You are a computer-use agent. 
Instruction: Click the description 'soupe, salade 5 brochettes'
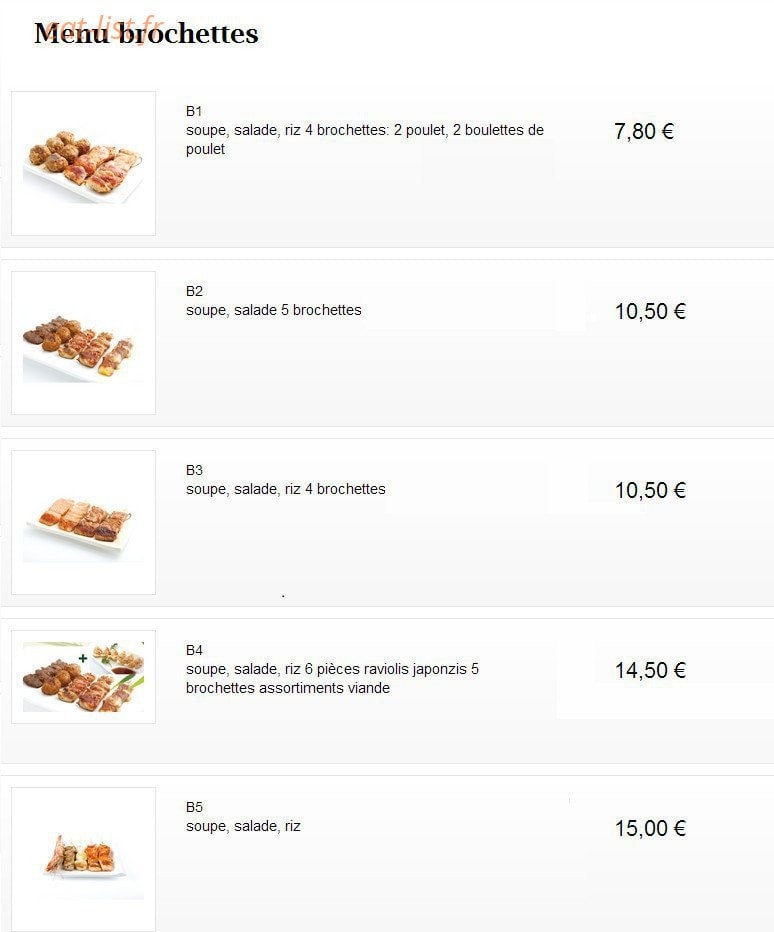pyautogui.click(x=273, y=310)
